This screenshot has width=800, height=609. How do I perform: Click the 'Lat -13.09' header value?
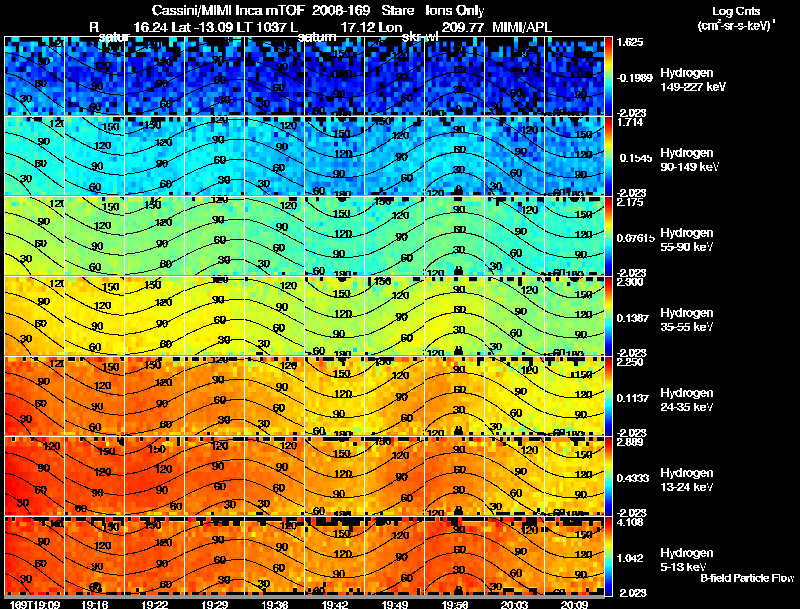tap(203, 28)
